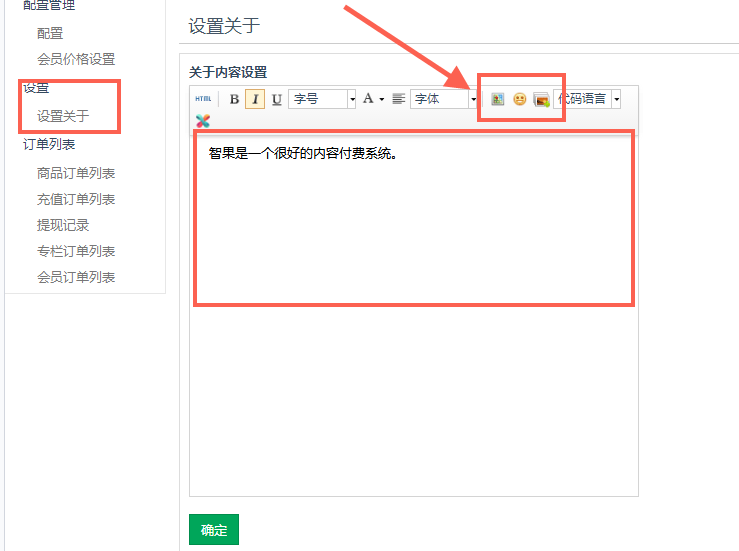
Task: Click the 设置 section header
Action: point(36,88)
